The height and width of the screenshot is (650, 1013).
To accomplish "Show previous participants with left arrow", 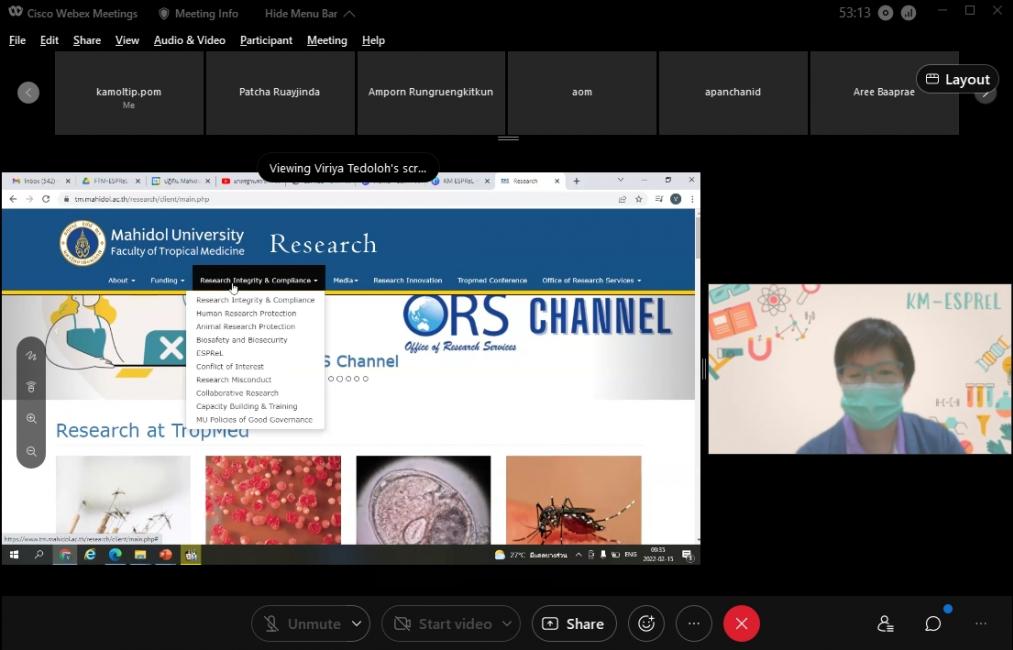I will coord(28,92).
